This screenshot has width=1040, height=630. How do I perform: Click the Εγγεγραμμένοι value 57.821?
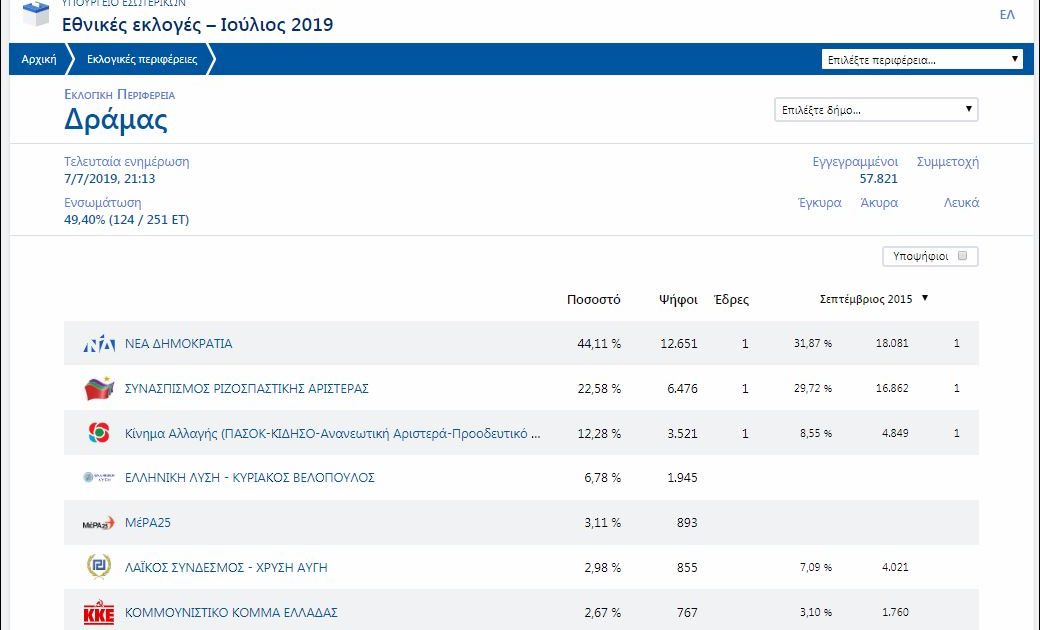[x=878, y=178]
